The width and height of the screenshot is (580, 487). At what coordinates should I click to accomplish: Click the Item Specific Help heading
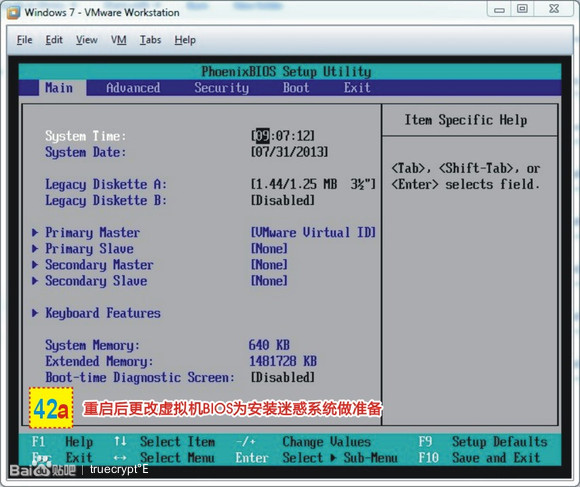466,120
